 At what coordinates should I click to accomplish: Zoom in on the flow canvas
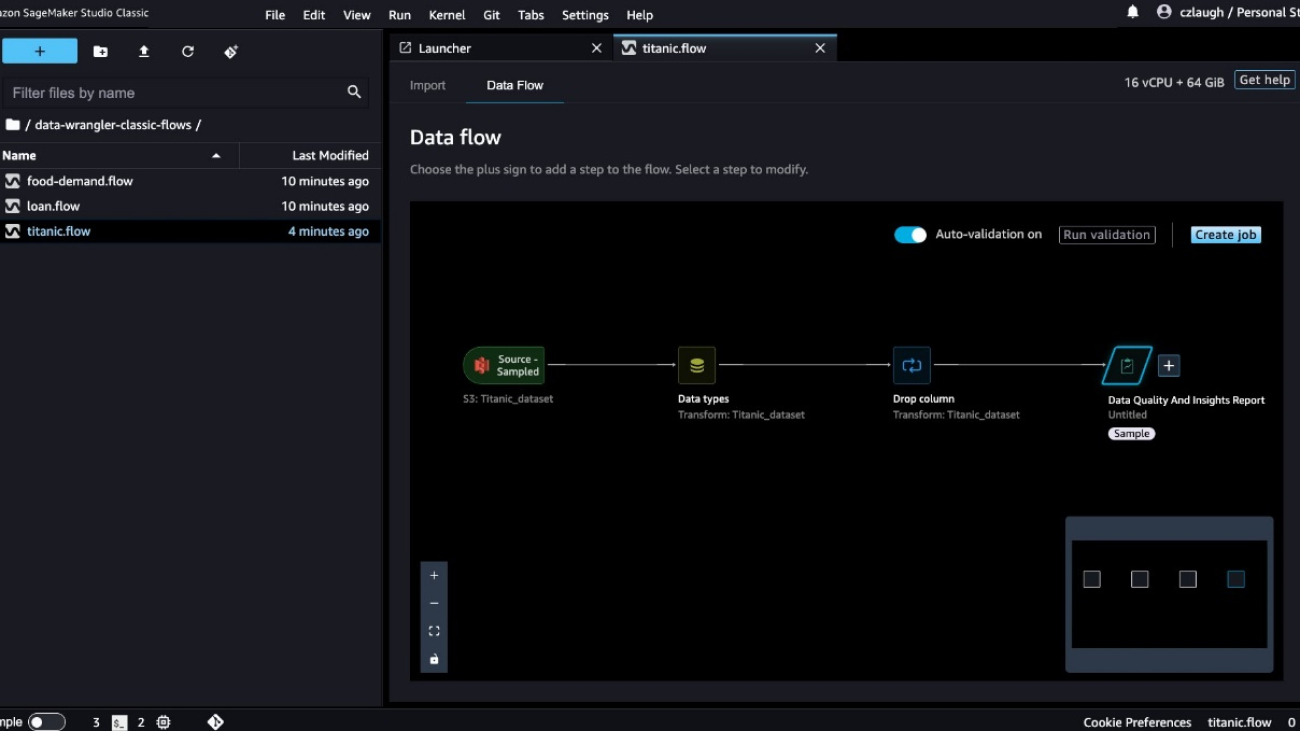[434, 576]
